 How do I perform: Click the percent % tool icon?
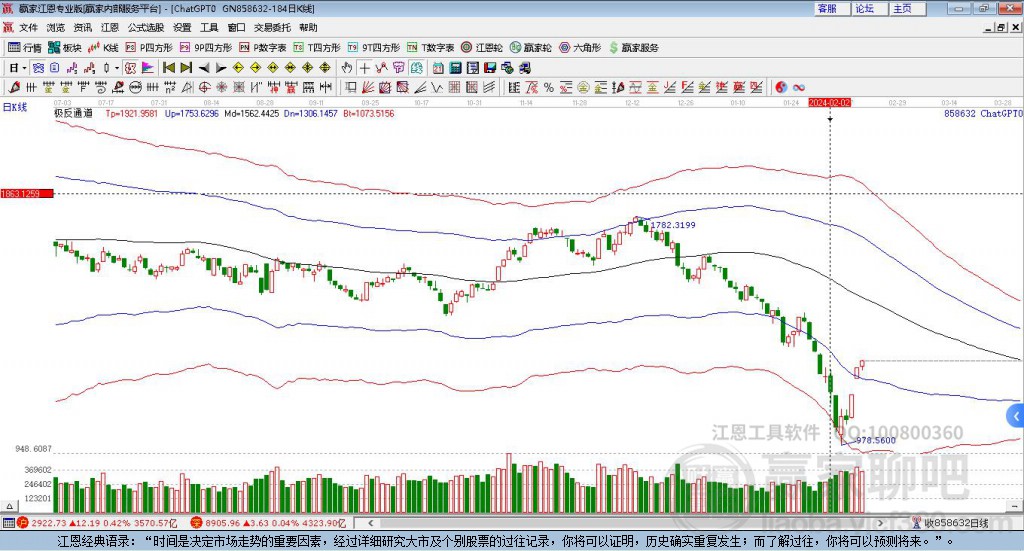click(549, 87)
